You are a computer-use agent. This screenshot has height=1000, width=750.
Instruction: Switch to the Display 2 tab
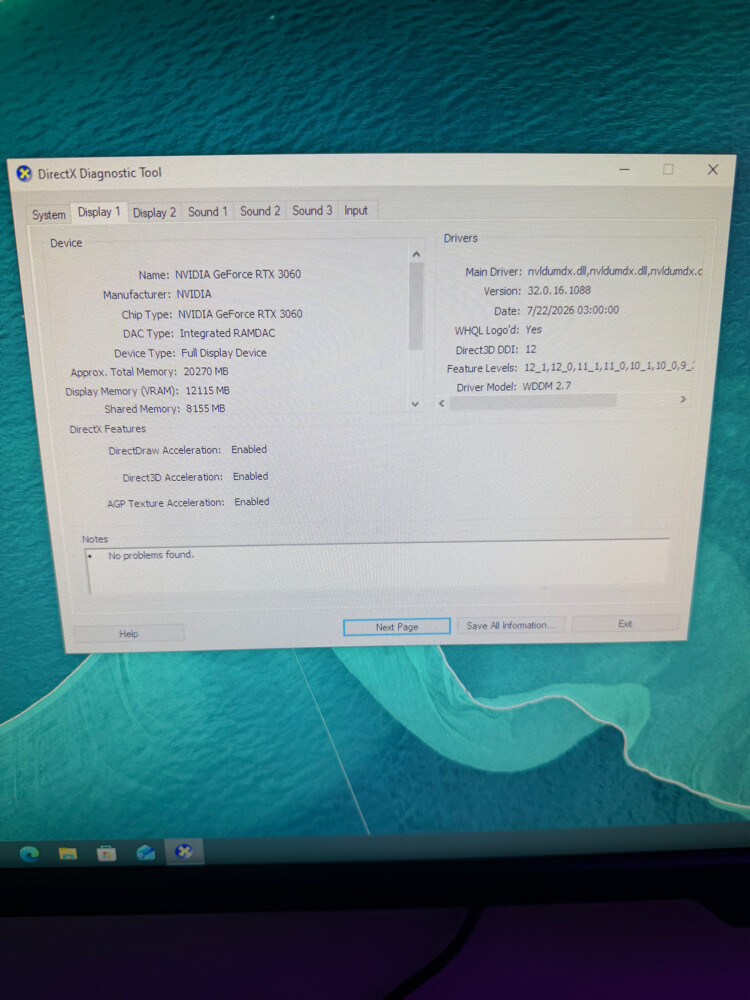click(154, 212)
